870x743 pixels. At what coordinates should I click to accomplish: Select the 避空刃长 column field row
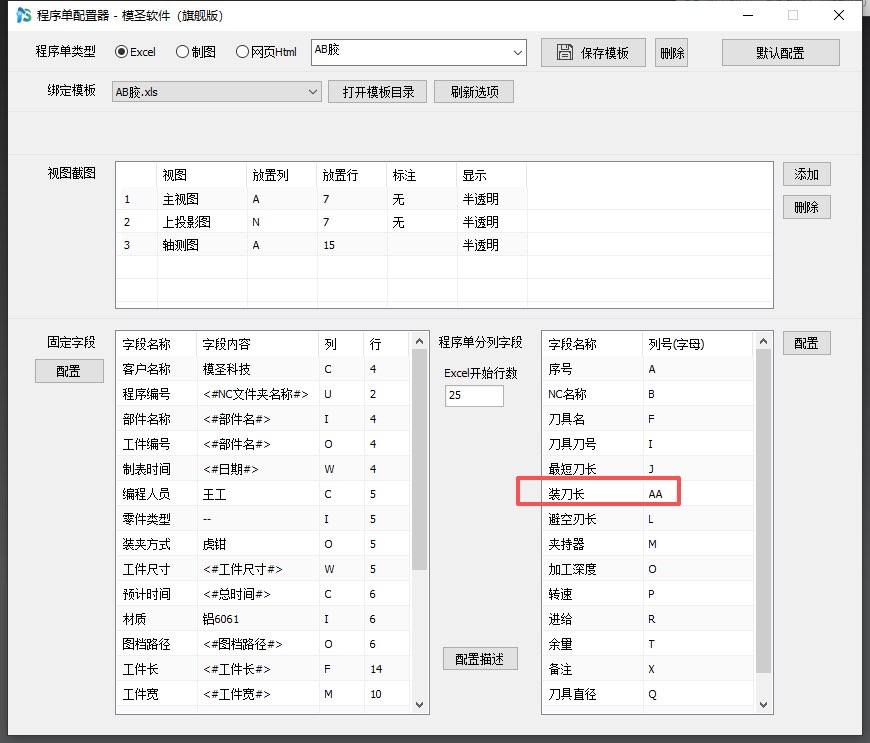(649, 519)
